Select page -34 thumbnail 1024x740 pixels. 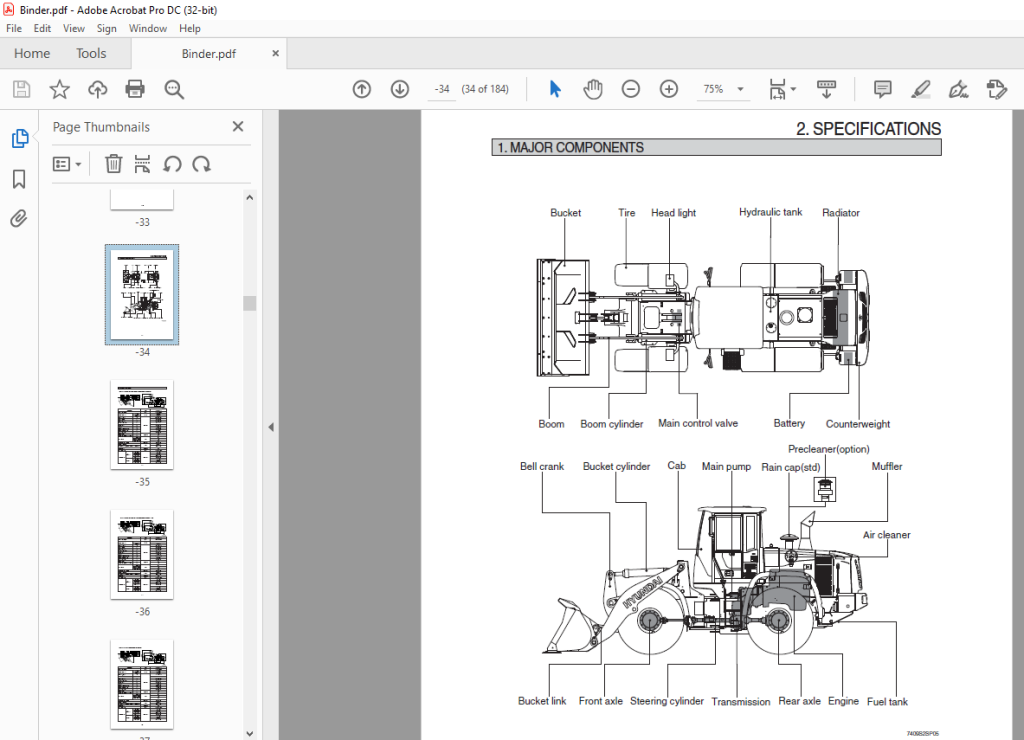coord(142,295)
